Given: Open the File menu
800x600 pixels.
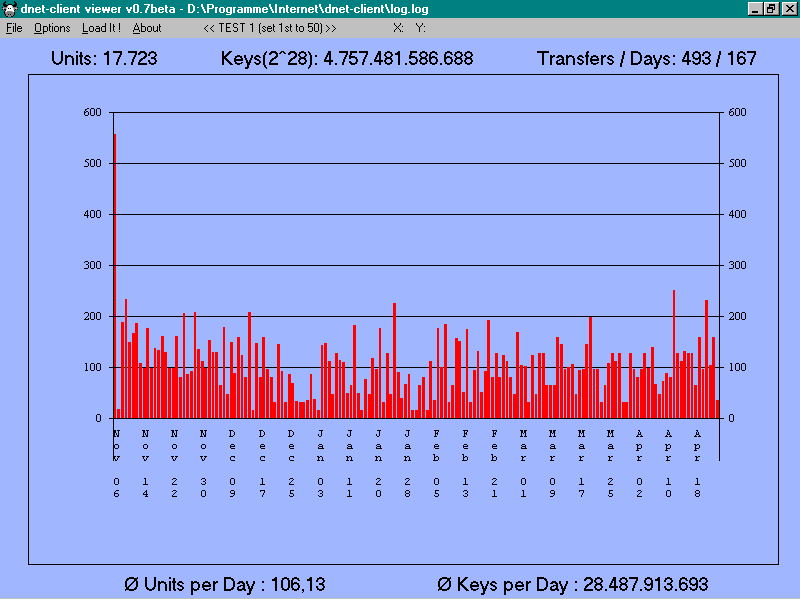Looking at the screenshot, I should 14,28.
